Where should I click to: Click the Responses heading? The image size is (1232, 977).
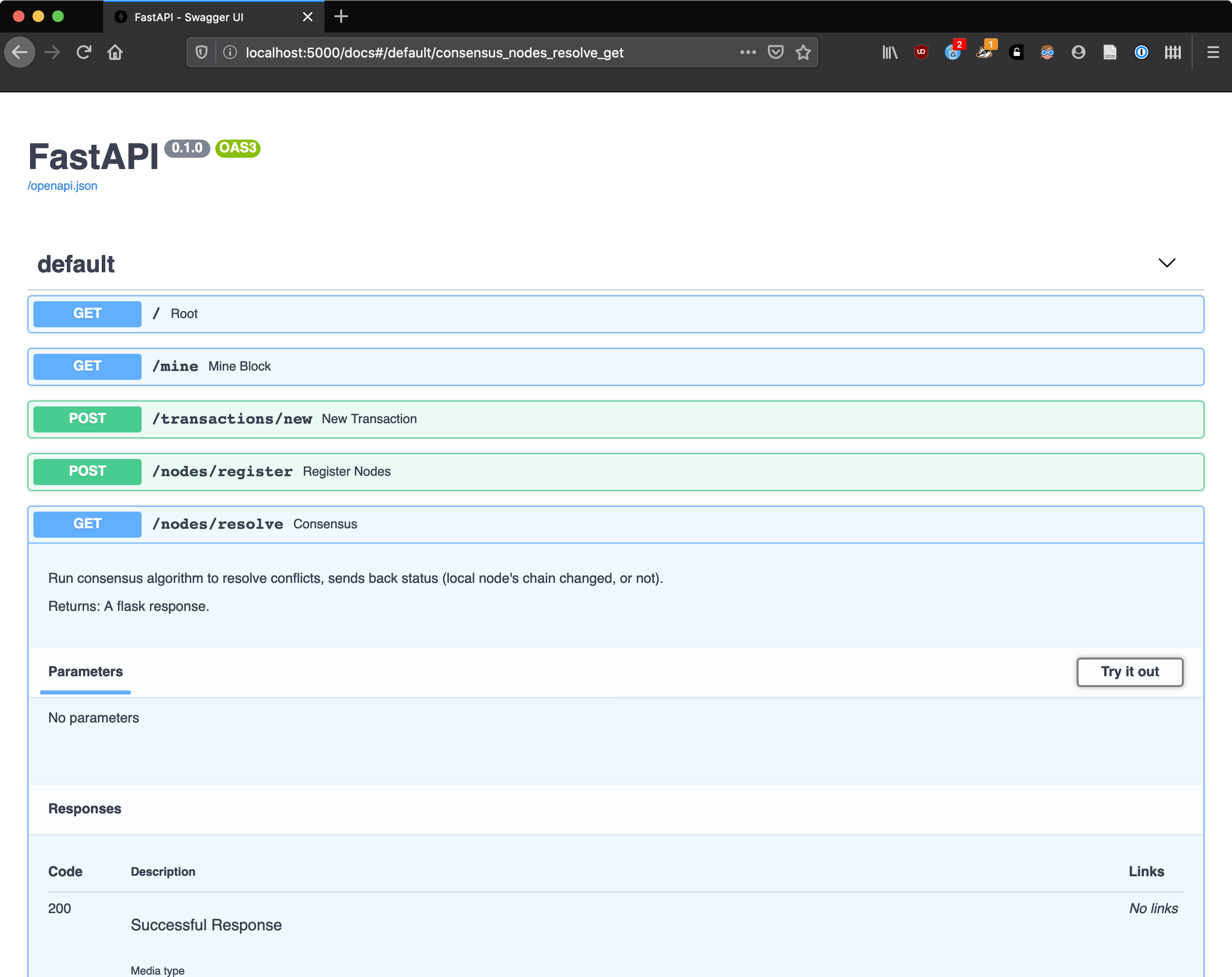[x=85, y=808]
